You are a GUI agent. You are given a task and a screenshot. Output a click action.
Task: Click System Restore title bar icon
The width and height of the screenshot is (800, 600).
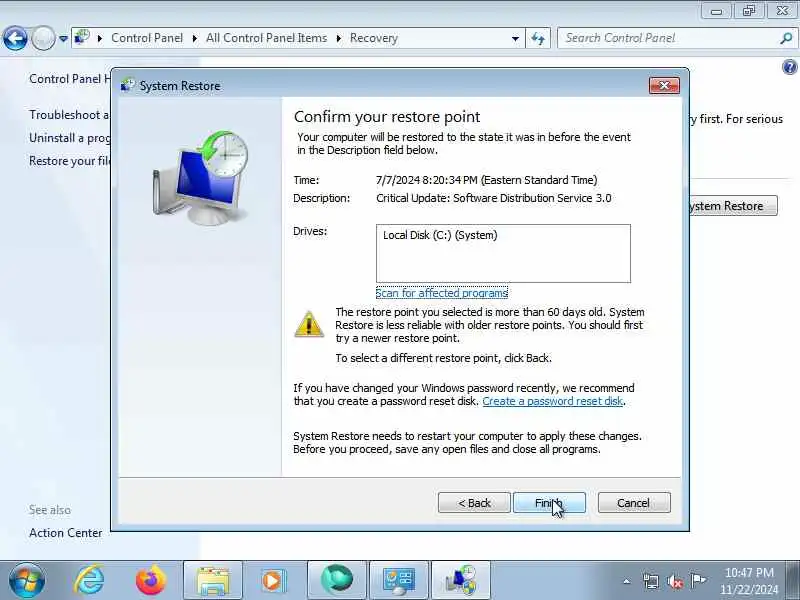click(128, 85)
